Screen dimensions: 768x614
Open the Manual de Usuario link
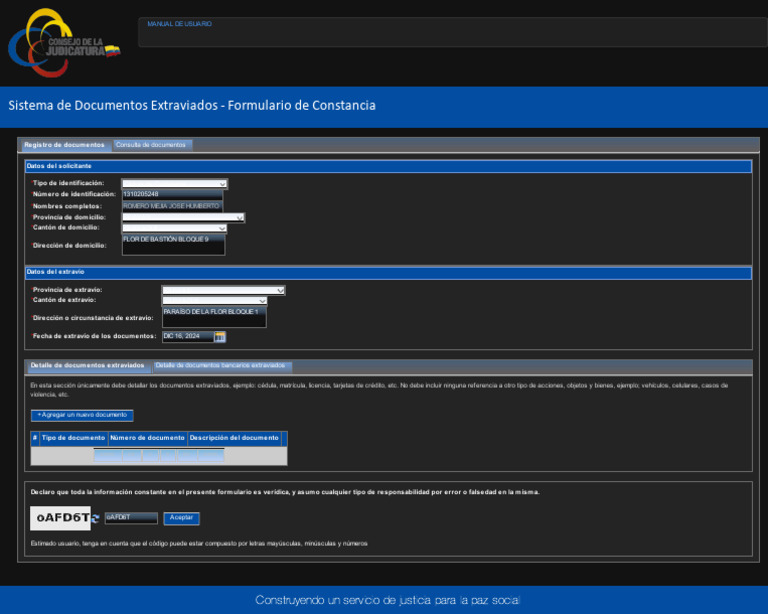[180, 24]
